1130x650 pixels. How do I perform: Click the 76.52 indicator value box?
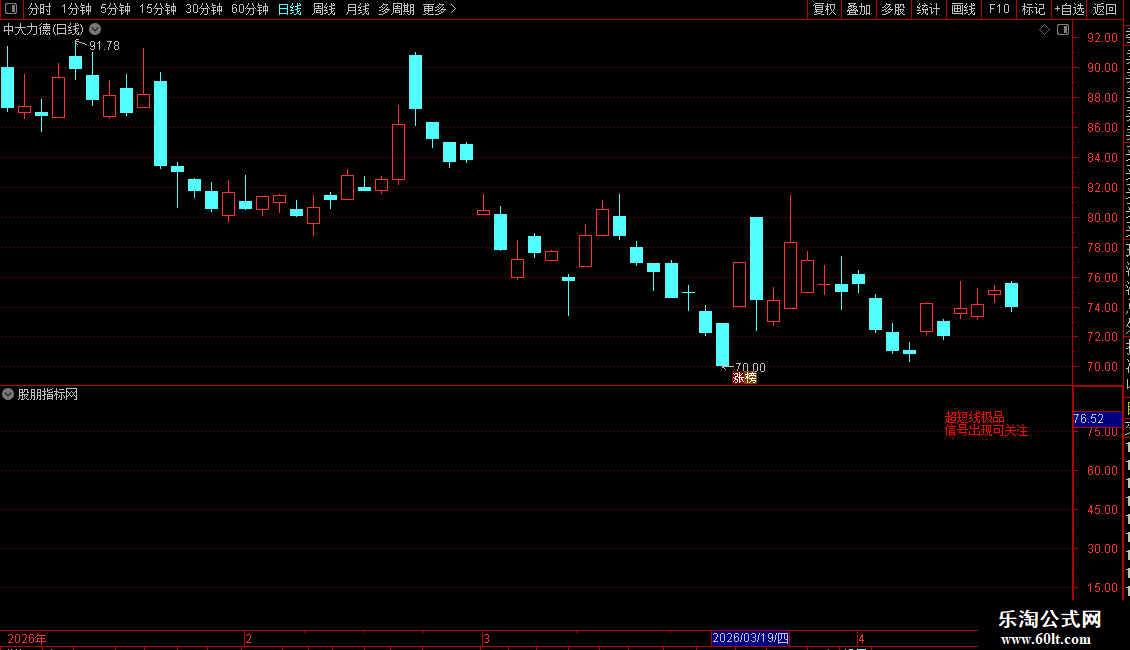(1097, 419)
